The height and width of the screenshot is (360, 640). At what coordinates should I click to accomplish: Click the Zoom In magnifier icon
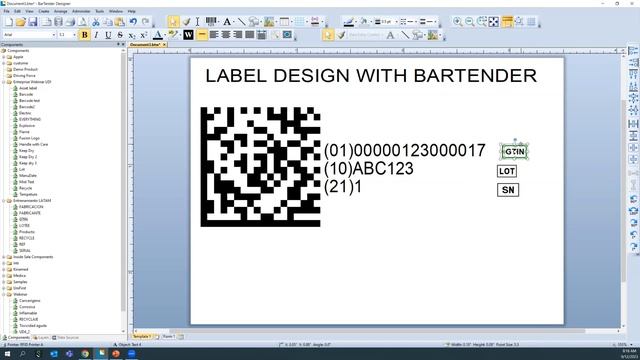pos(458,22)
